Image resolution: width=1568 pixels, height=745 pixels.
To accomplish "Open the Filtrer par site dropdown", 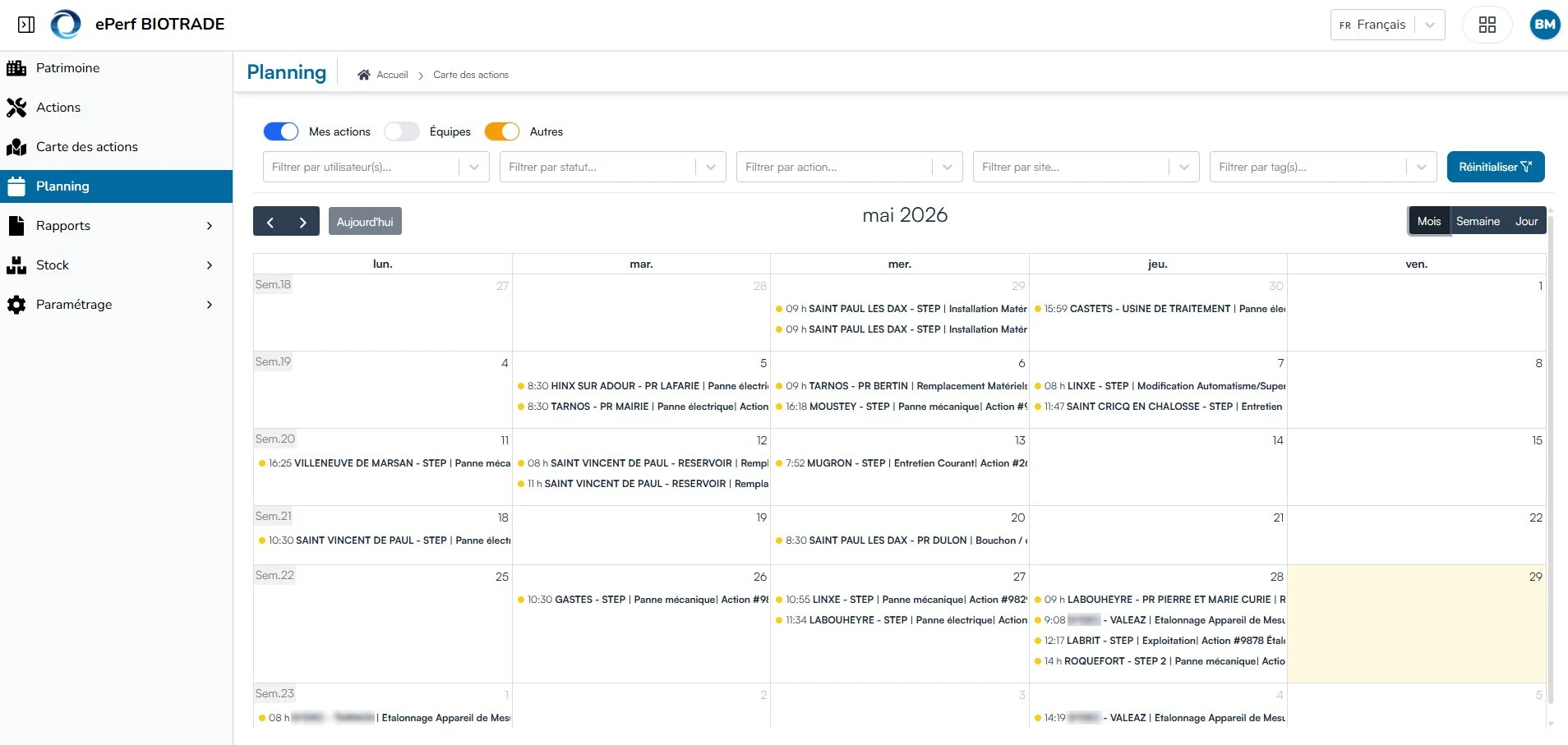I will 1086,167.
